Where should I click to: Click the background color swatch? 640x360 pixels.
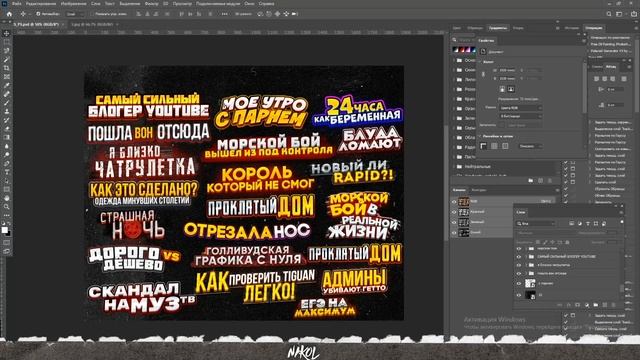pyautogui.click(x=8, y=233)
